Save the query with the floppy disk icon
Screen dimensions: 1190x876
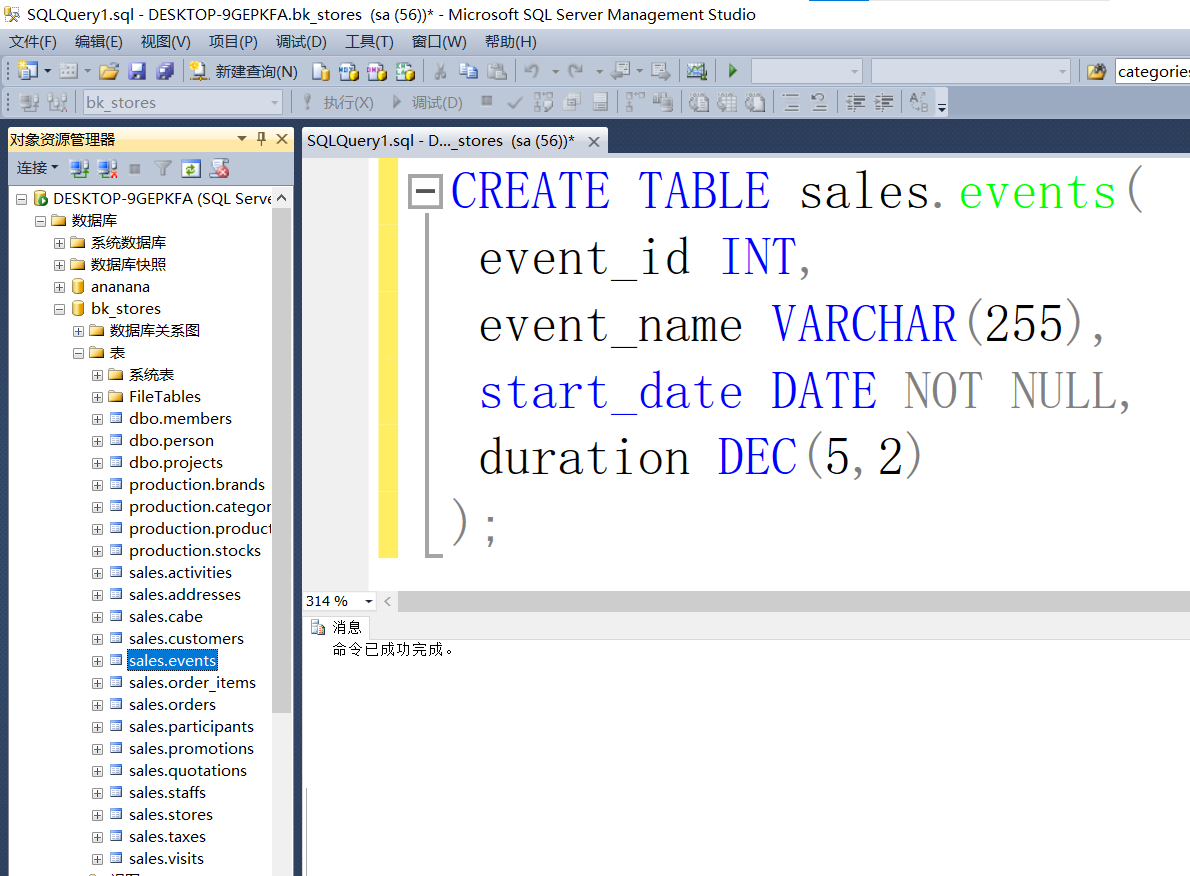click(137, 71)
